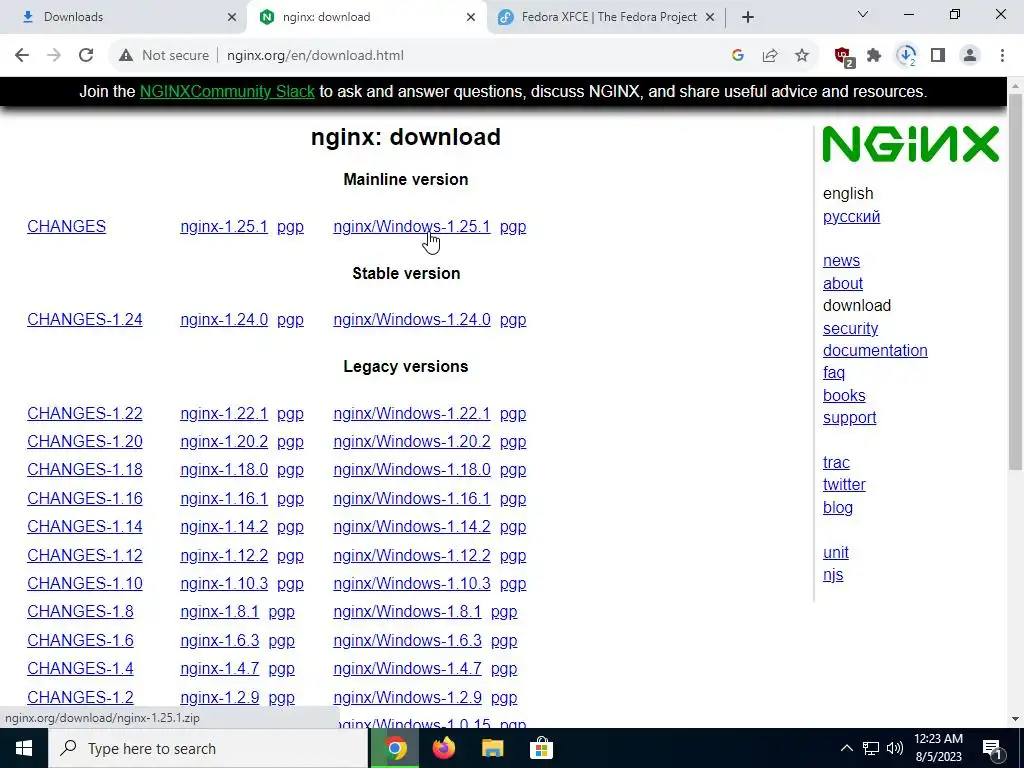The height and width of the screenshot is (768, 1024).
Task: Download nginx-1.6.3 source
Action: 219,640
